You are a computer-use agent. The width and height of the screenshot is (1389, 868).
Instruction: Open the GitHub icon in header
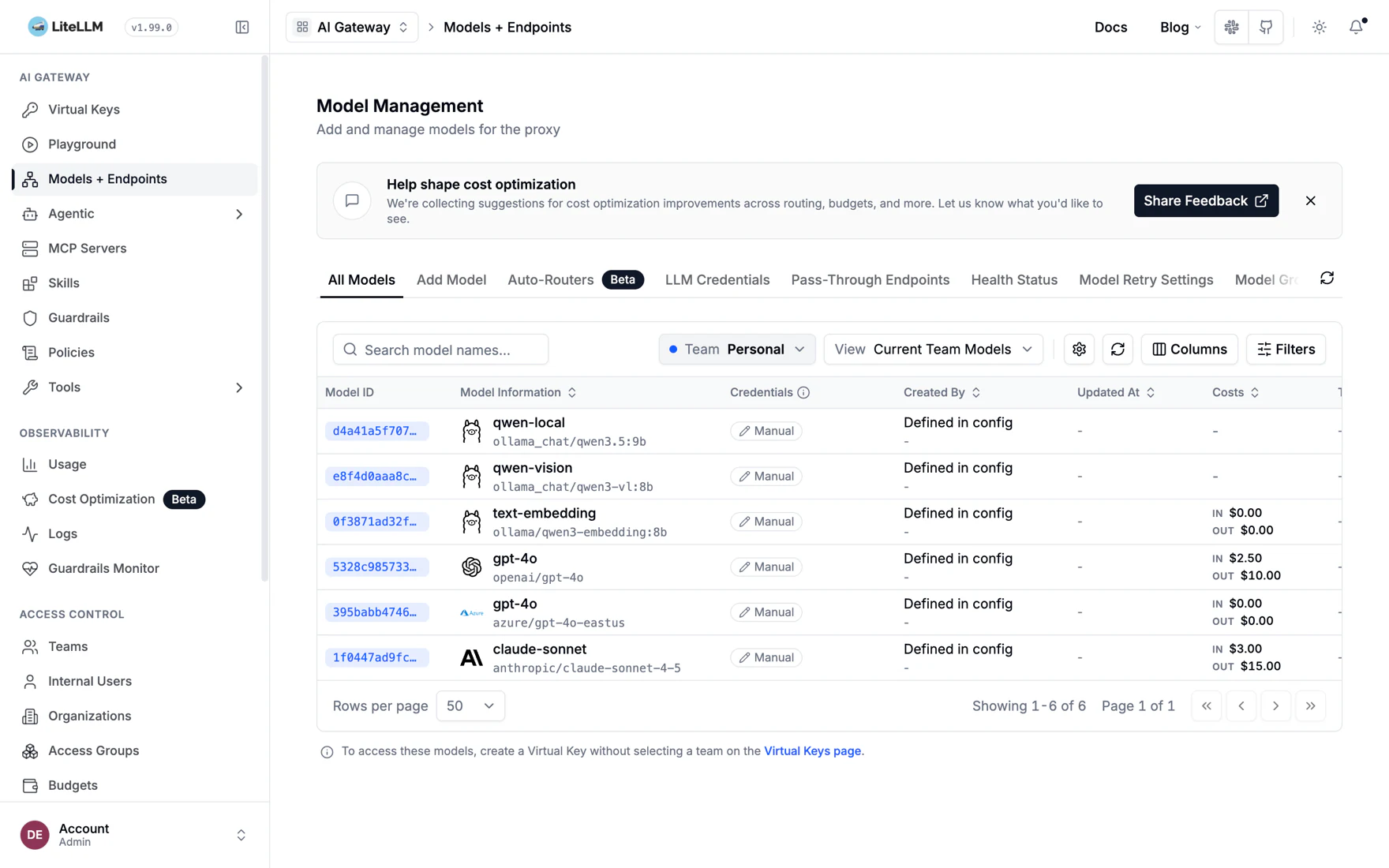coord(1266,27)
